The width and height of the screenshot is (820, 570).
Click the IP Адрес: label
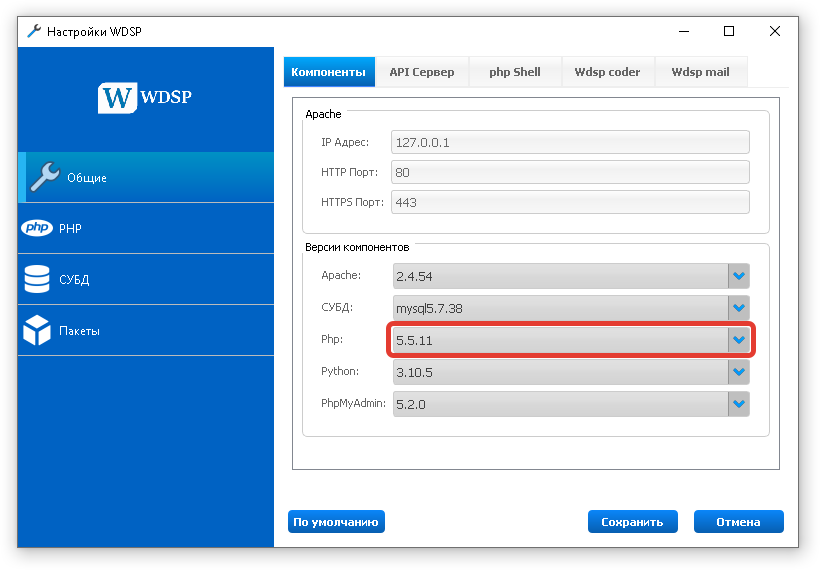(345, 142)
